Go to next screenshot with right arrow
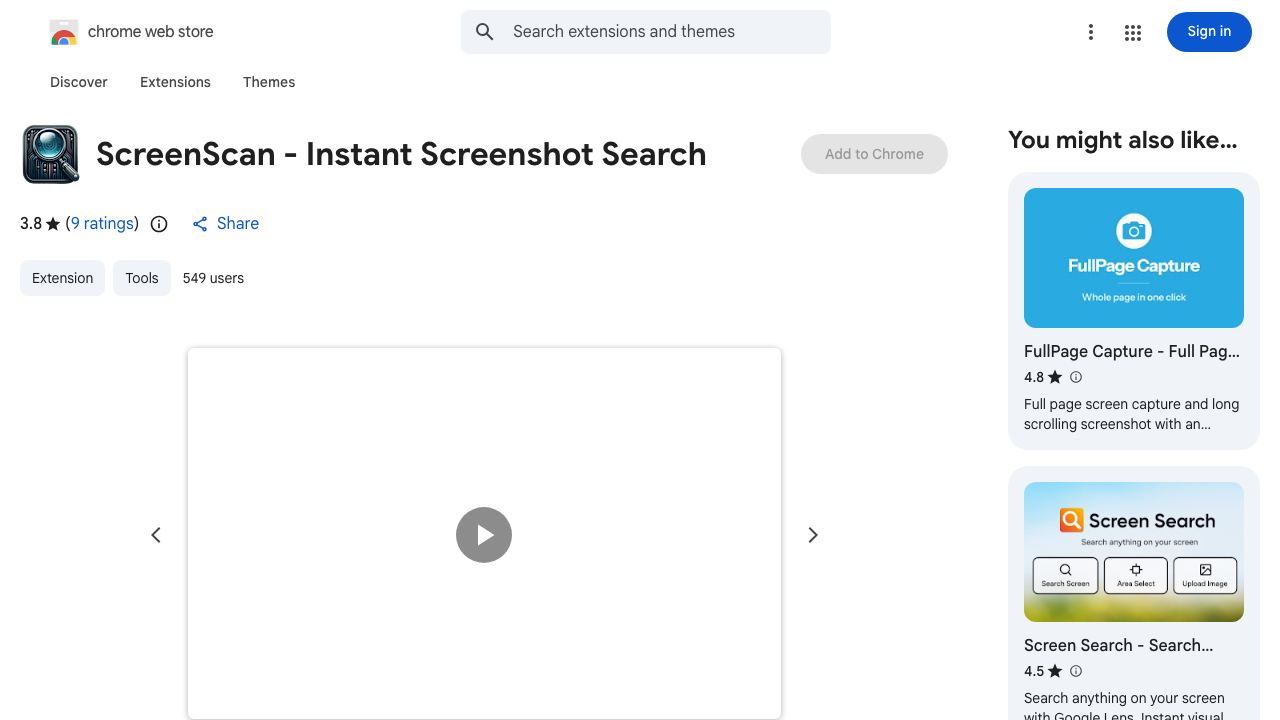The image size is (1280, 720). (x=813, y=535)
